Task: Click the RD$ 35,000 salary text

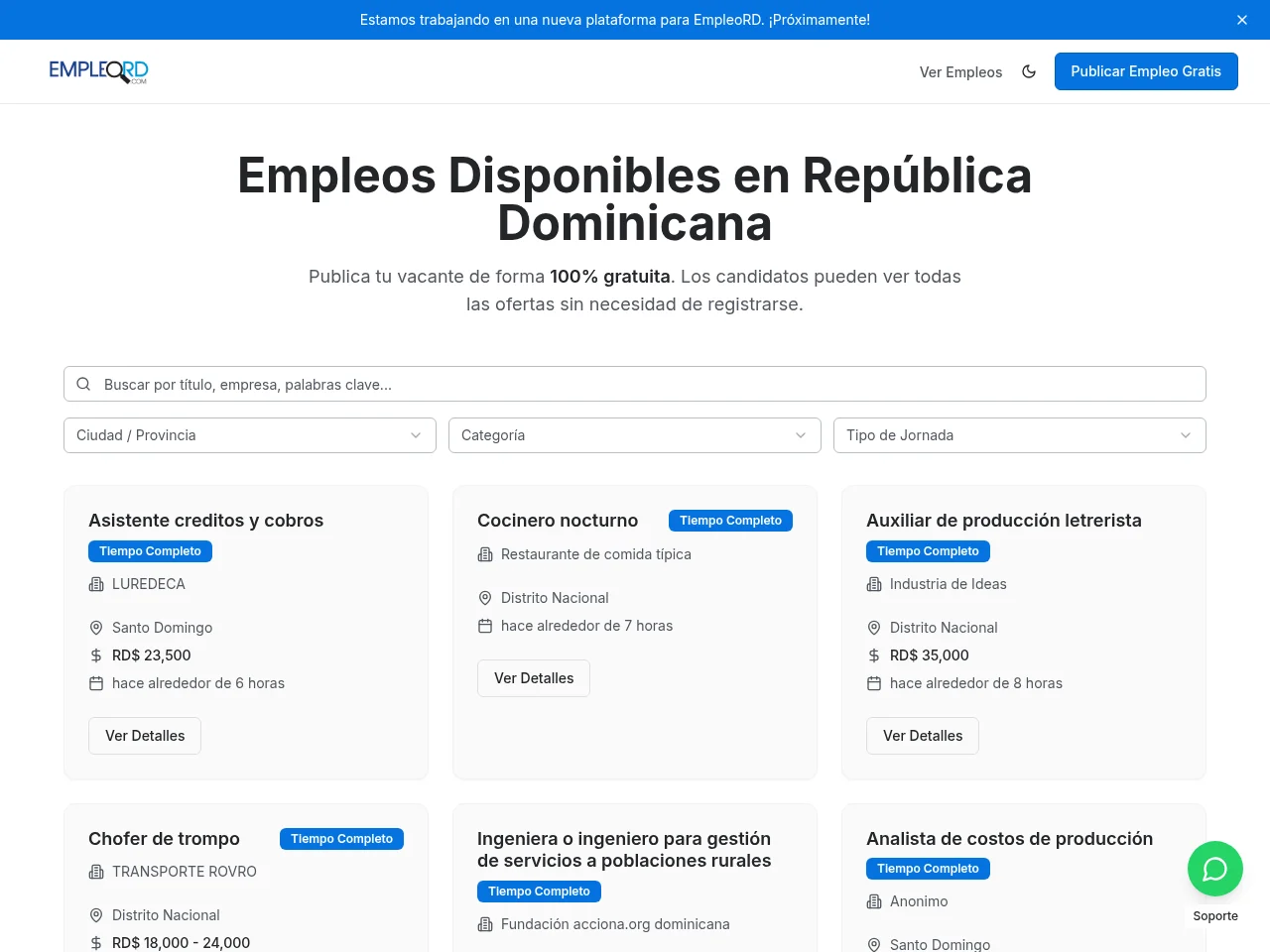Action: tap(930, 655)
